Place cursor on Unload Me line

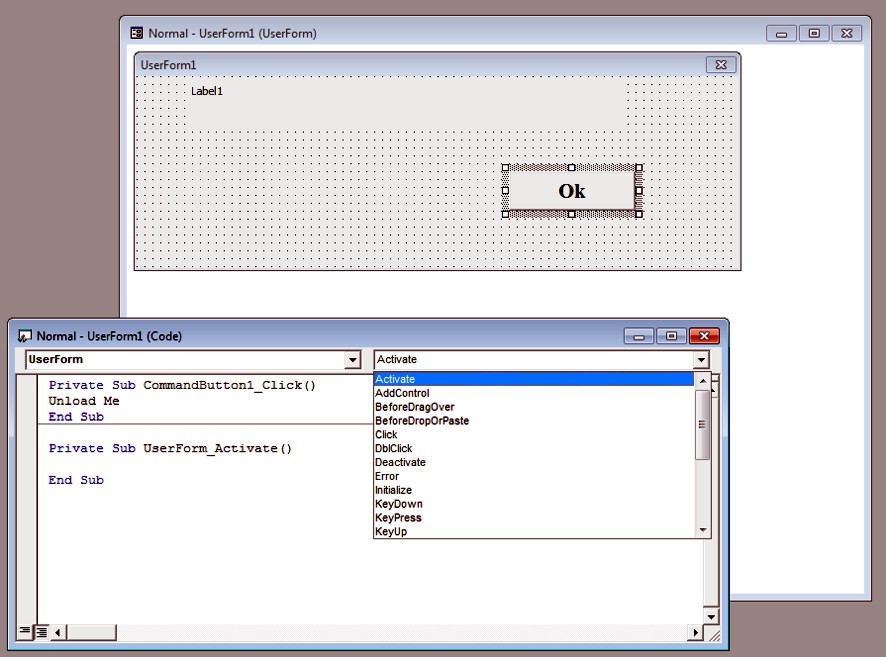click(84, 401)
